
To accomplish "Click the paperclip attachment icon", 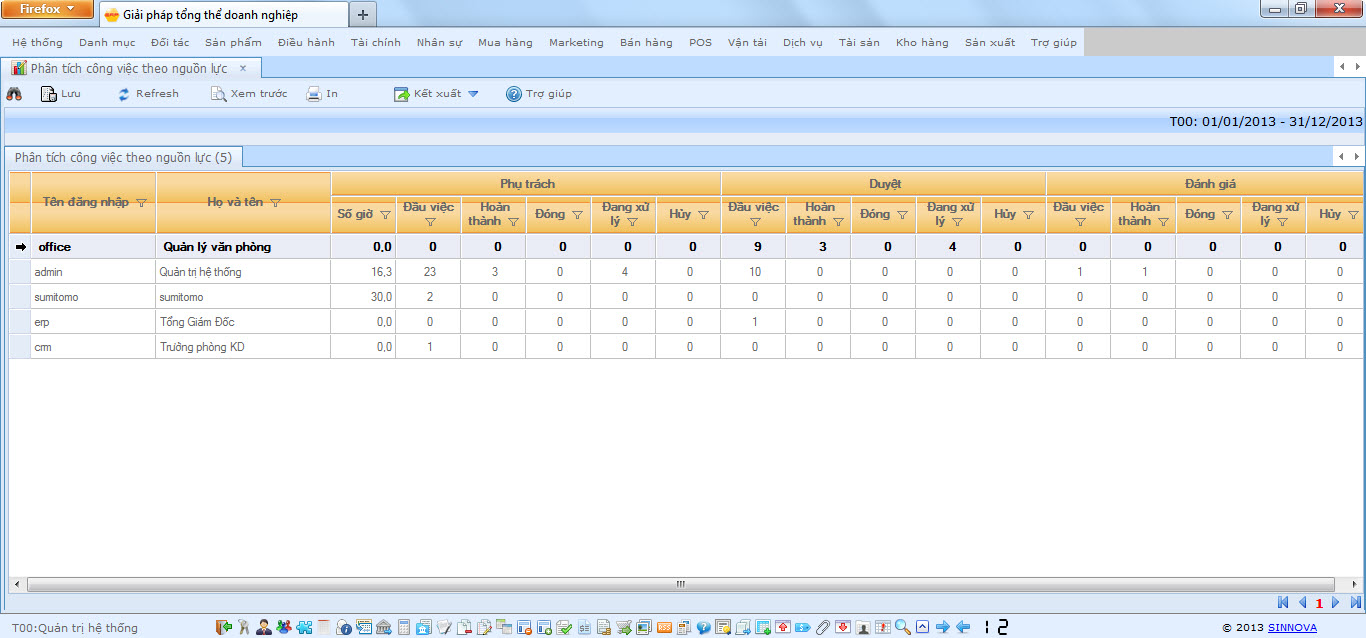I will pyautogui.click(x=823, y=627).
